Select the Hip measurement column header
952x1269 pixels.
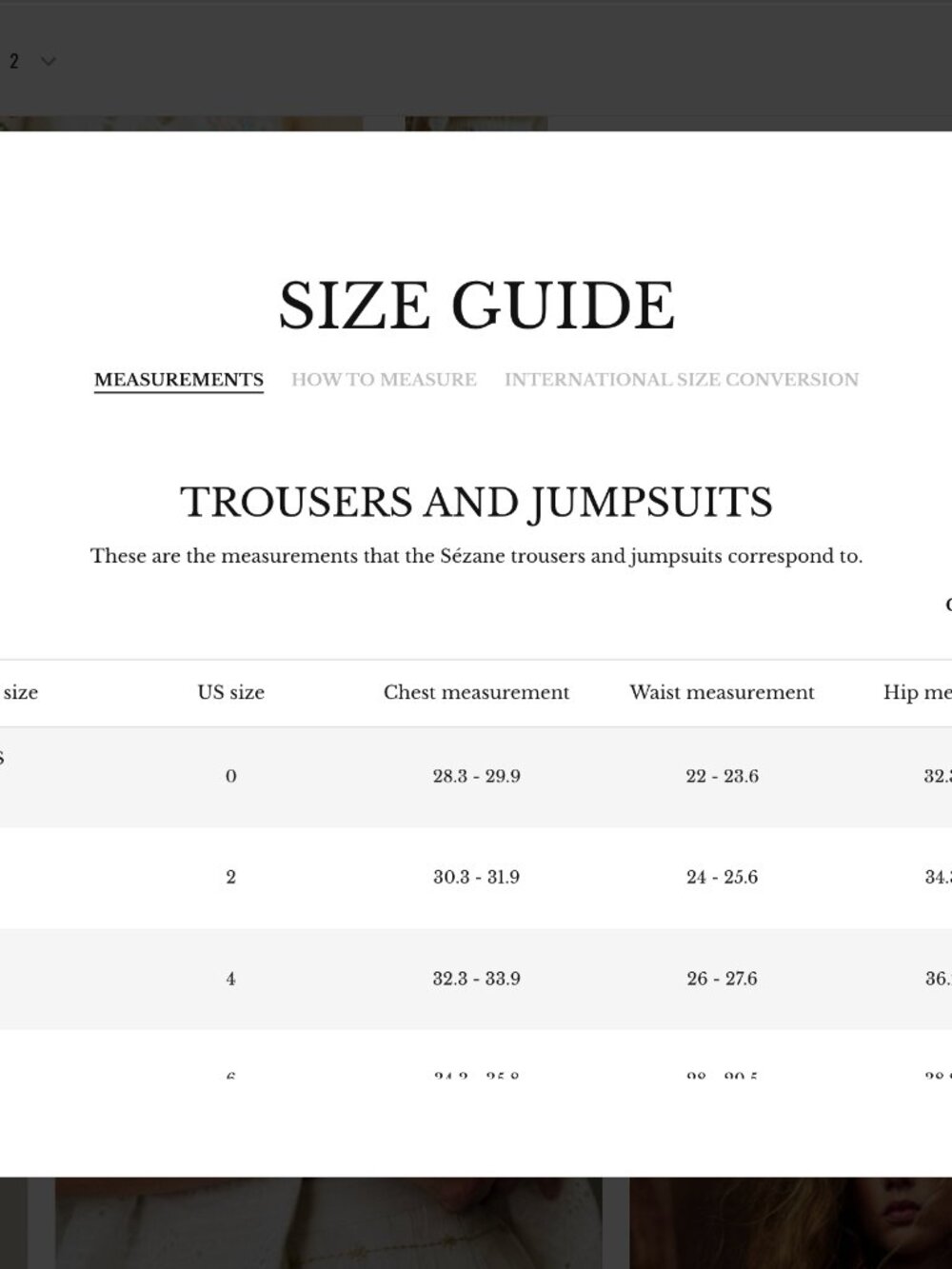[x=917, y=693]
